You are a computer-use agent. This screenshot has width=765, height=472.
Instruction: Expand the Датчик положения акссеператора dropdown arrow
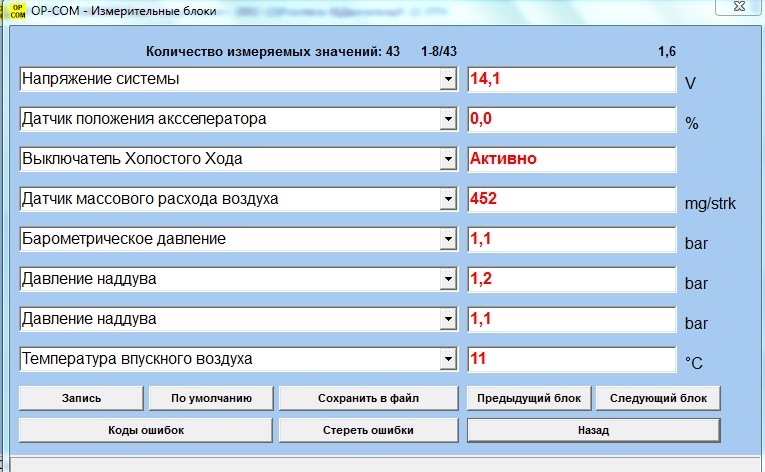[448, 119]
